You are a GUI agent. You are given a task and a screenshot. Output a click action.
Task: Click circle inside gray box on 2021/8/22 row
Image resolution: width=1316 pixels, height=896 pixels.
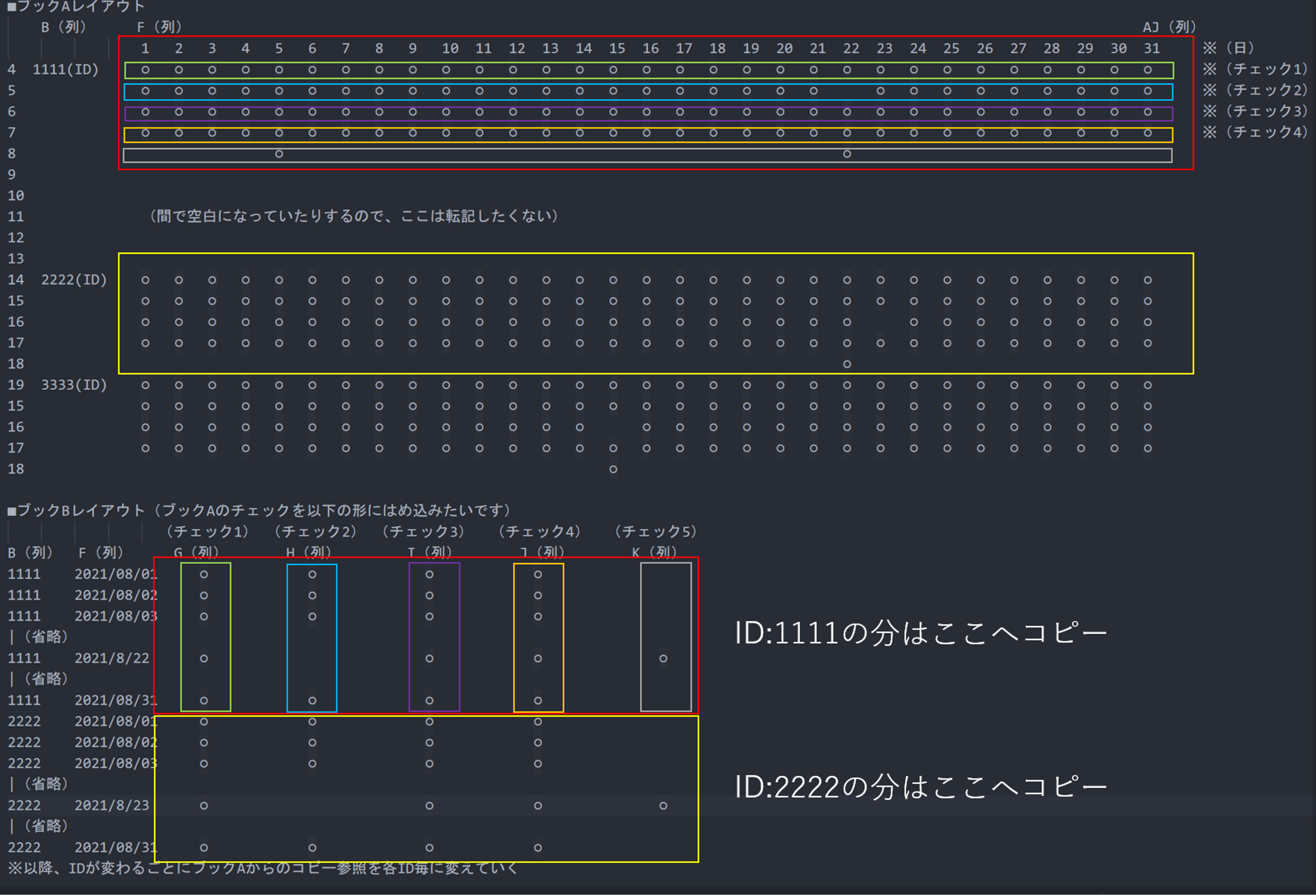point(663,659)
